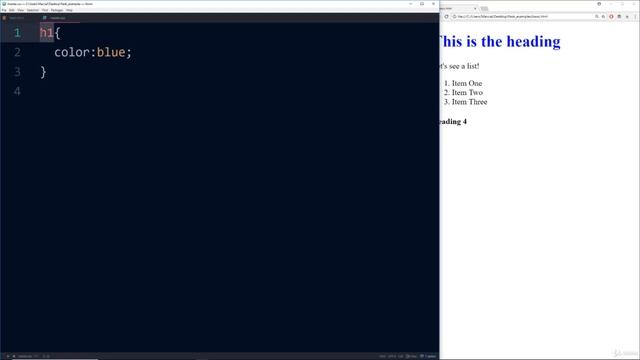640x360 pixels.
Task: Reload the page in the browser
Action: coord(446,17)
